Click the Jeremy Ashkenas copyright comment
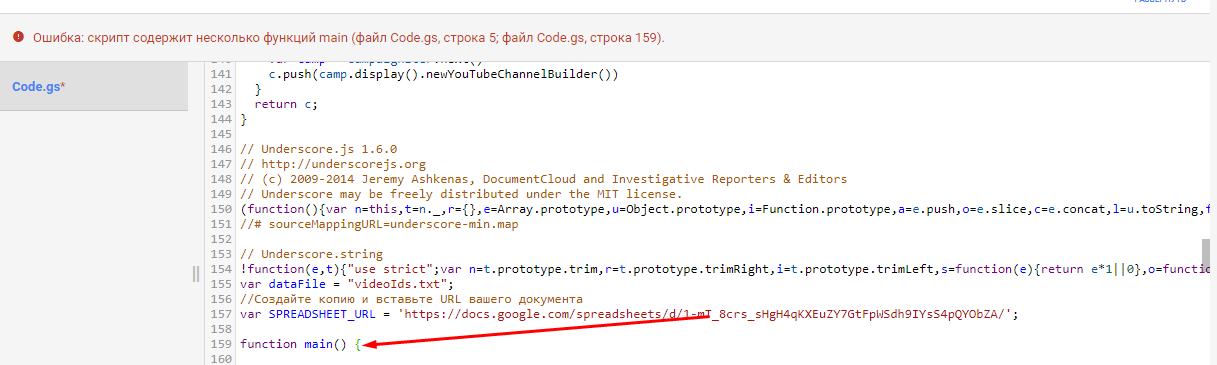Viewport: 1217px width, 365px height. (544, 179)
